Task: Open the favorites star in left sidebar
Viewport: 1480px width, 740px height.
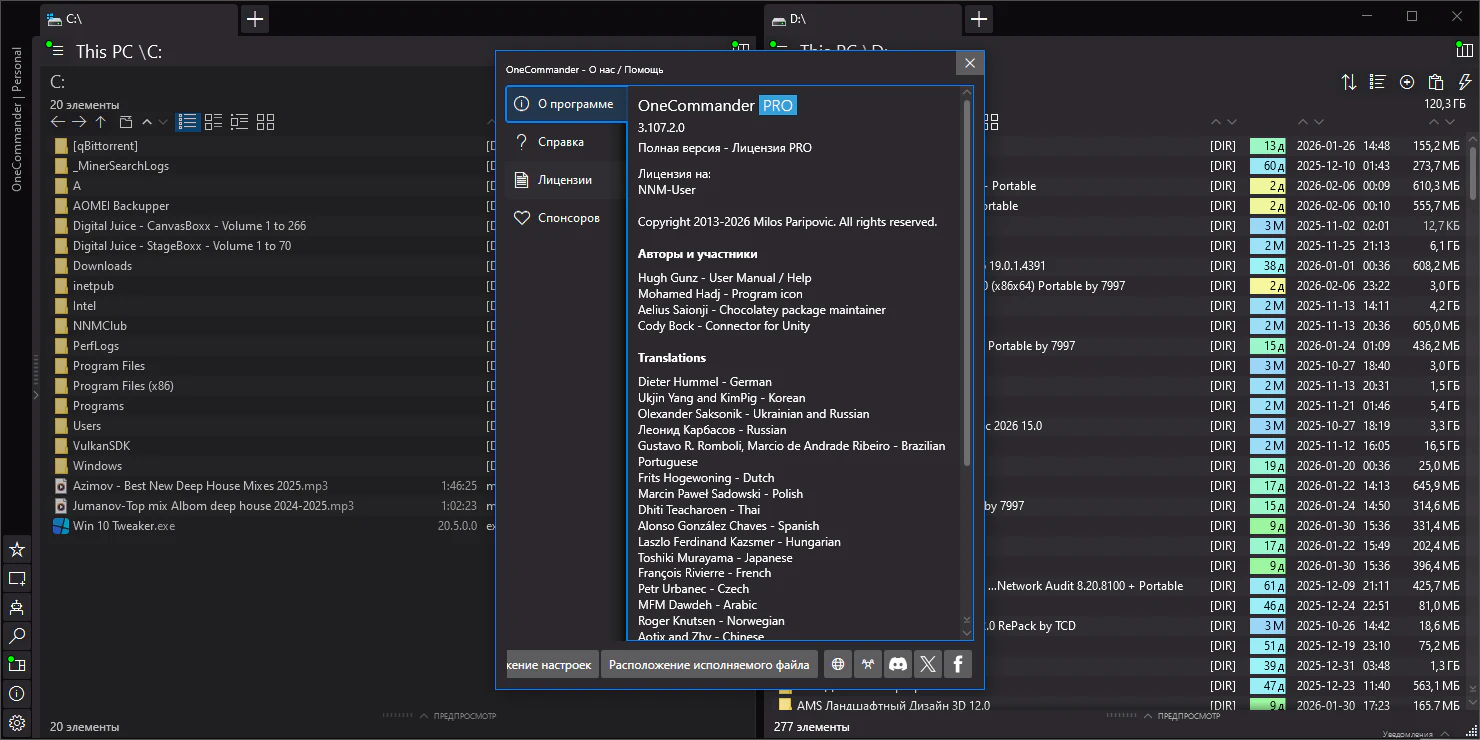Action: pyautogui.click(x=17, y=549)
